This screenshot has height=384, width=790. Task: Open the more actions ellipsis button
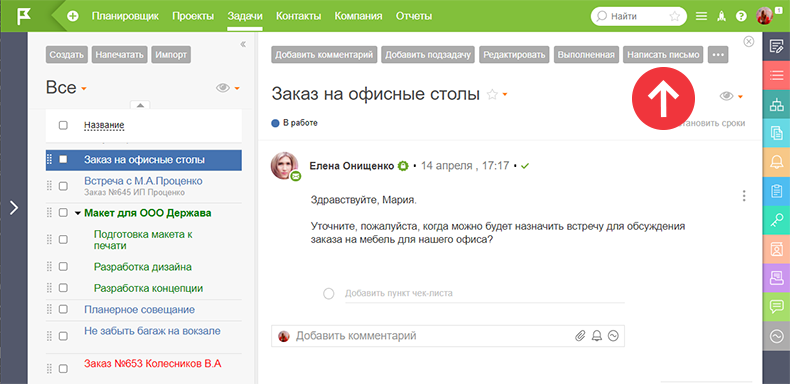718,55
